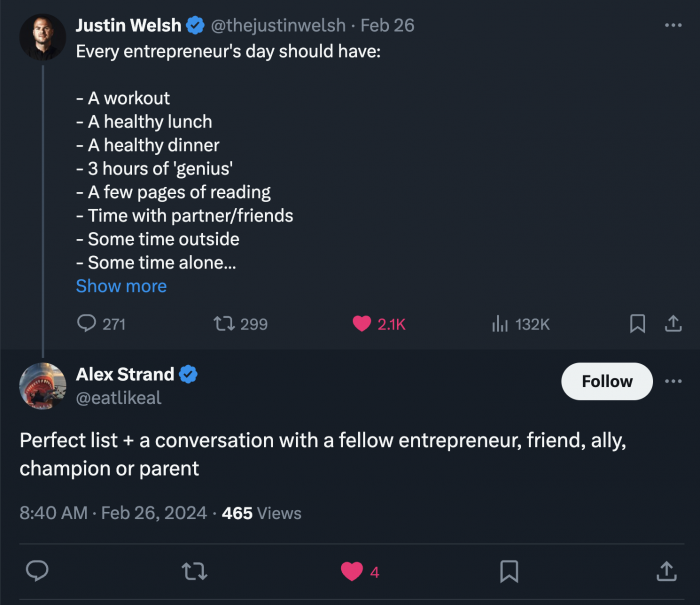Unlike Justin Welsh's tweet
700x605 pixels.
pos(362,324)
